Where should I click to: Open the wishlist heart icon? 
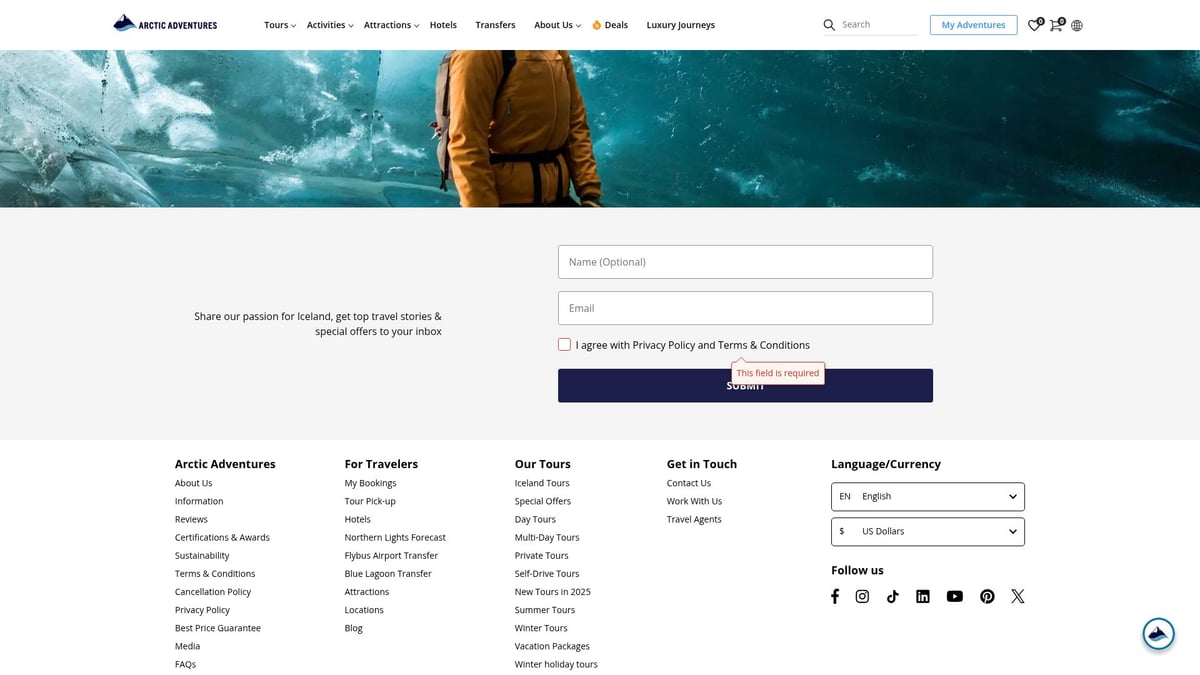[x=1034, y=25]
